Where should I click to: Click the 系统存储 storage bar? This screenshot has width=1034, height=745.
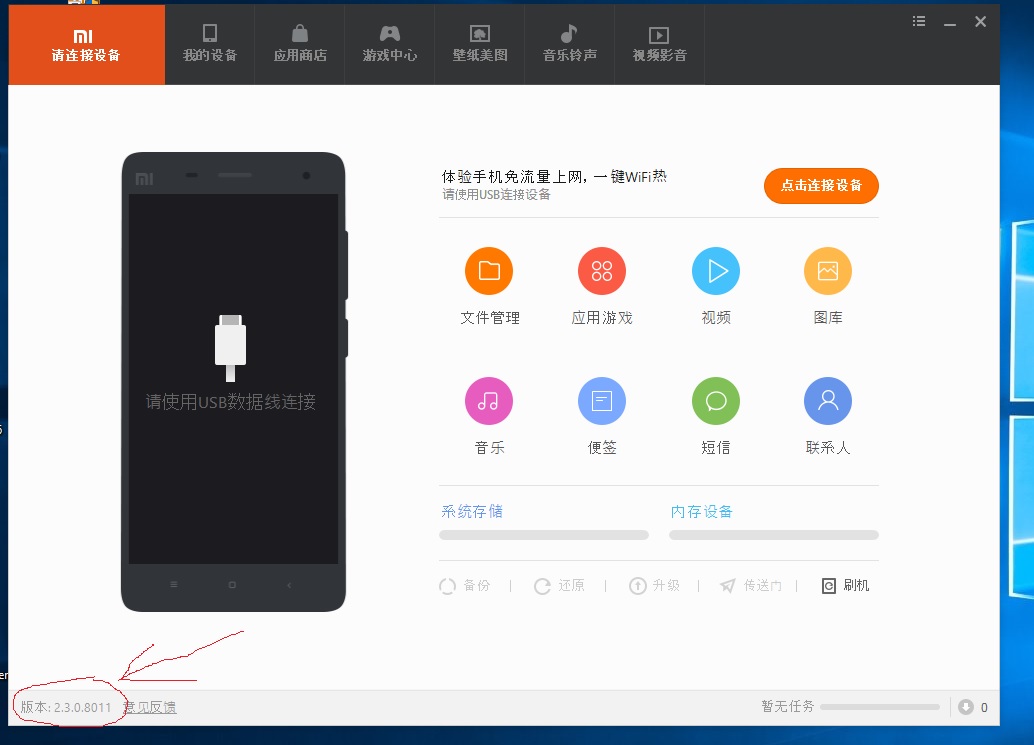(x=544, y=535)
